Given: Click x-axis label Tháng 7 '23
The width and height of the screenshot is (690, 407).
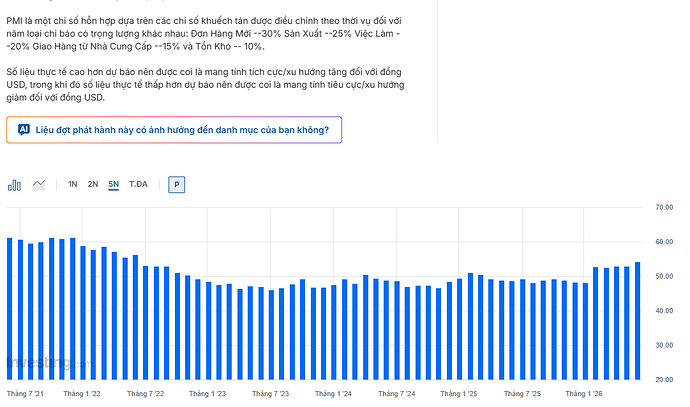Looking at the screenshot, I should click(270, 394).
